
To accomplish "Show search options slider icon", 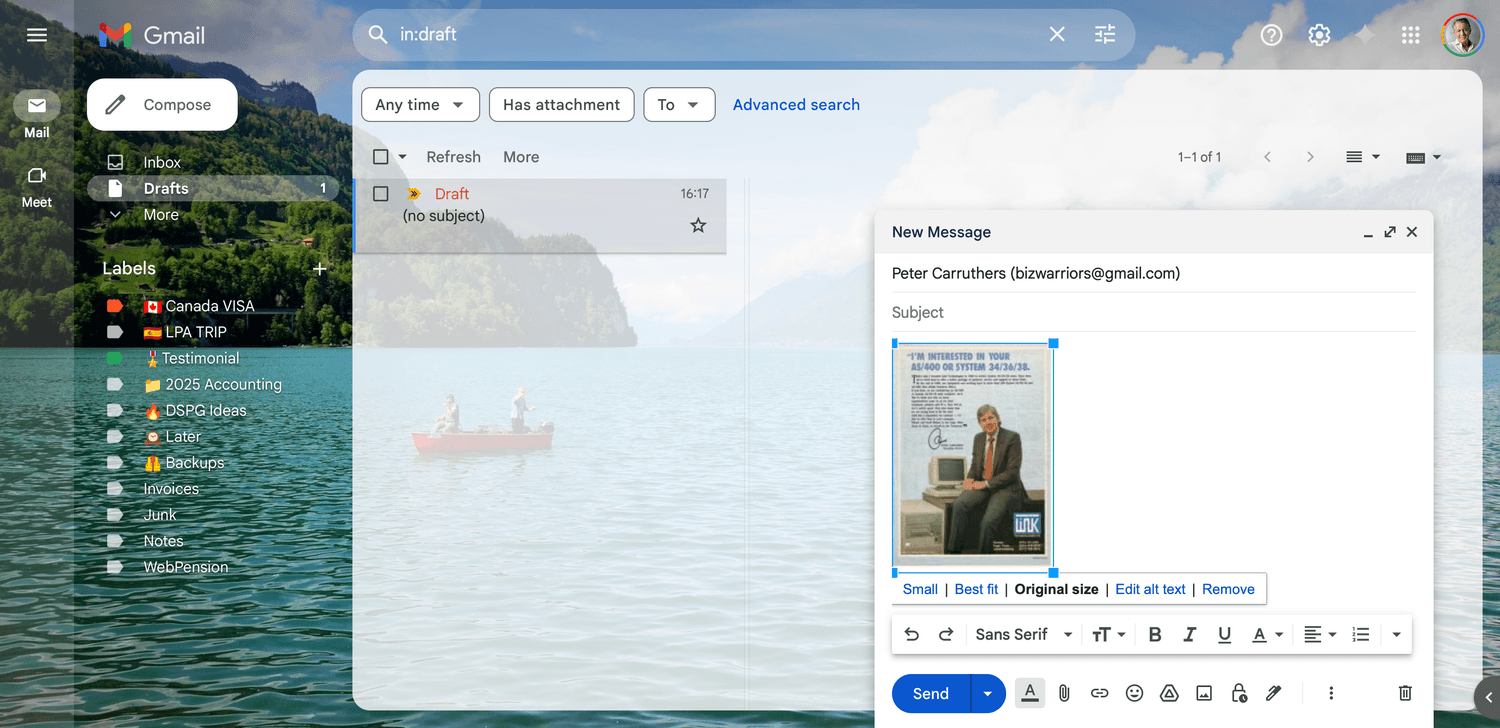I will click(1105, 34).
